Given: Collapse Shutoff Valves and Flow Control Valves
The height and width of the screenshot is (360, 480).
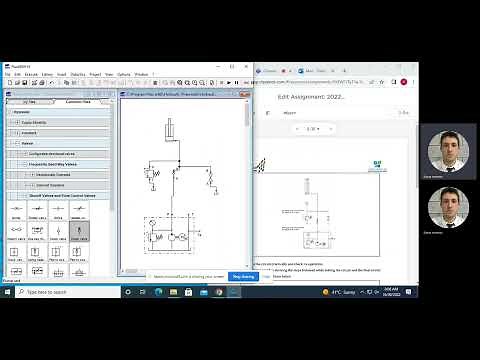Looking at the screenshot, I should [25, 196].
